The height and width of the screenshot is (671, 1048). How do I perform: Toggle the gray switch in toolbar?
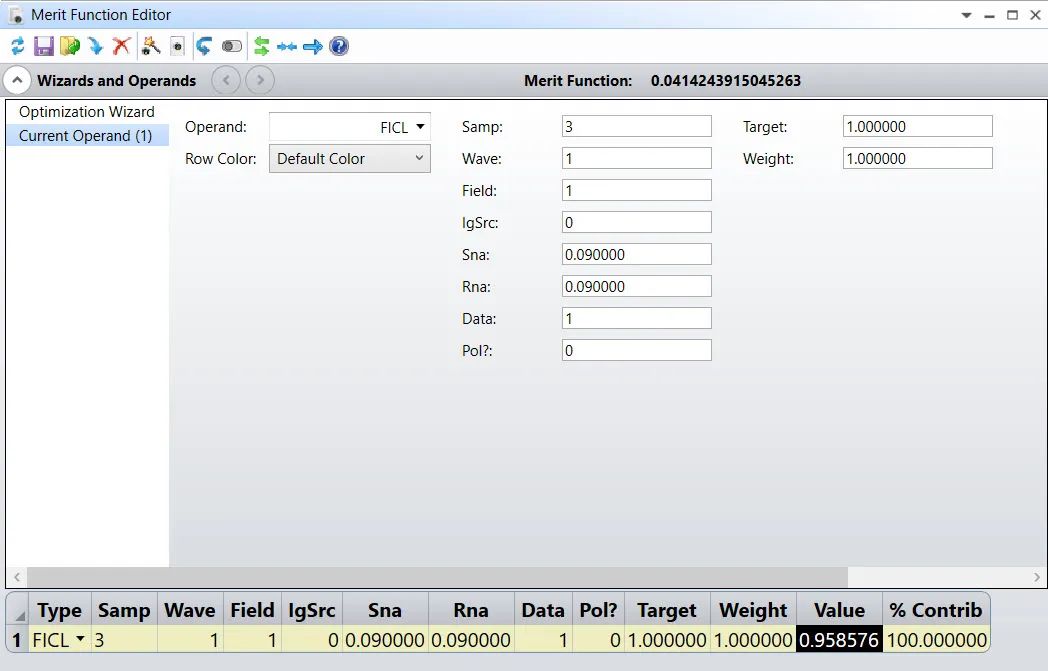[x=232, y=46]
